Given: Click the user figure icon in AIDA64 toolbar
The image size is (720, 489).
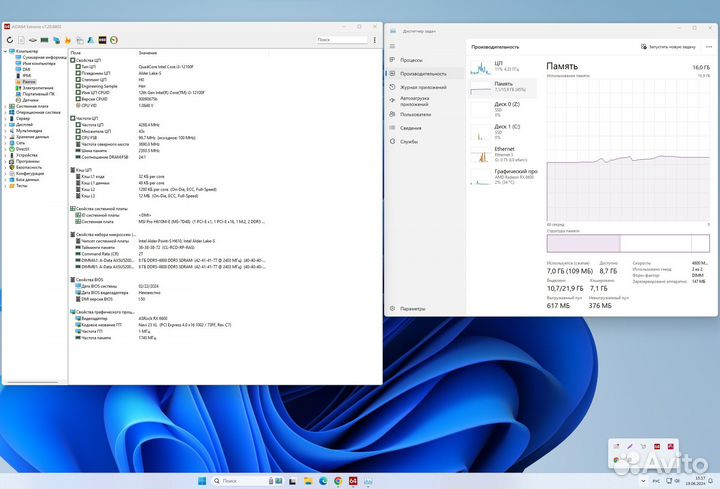Looking at the screenshot, I should (91, 40).
